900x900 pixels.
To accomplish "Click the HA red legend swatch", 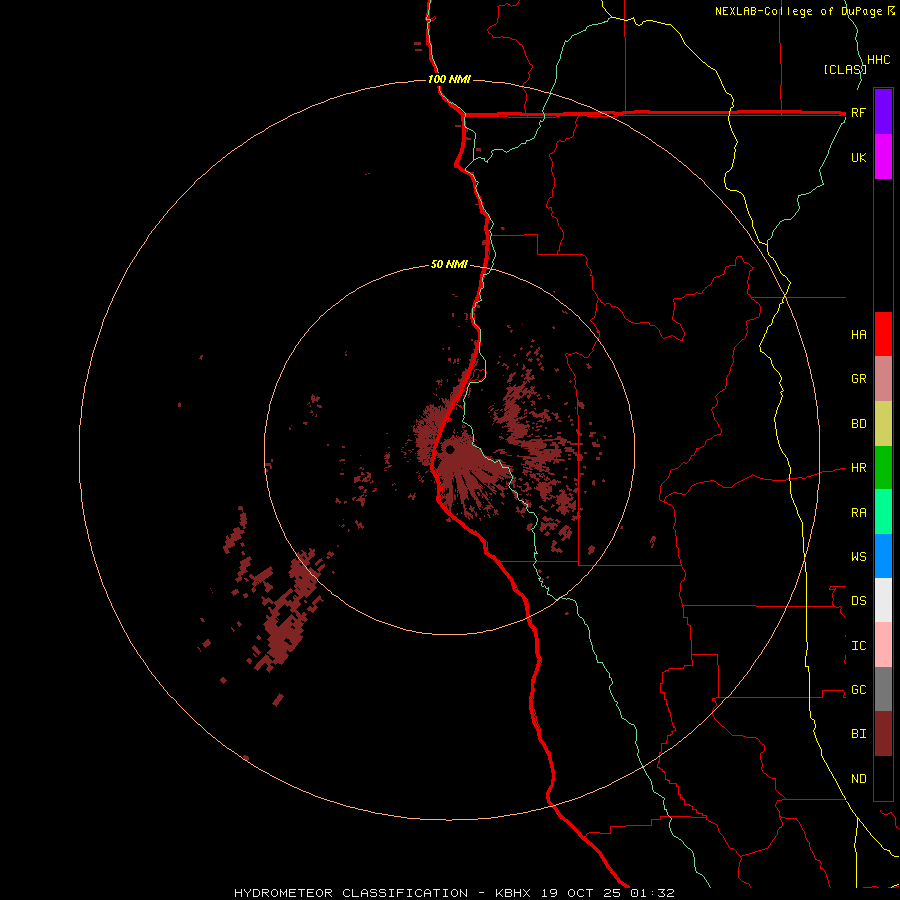I will click(x=883, y=334).
